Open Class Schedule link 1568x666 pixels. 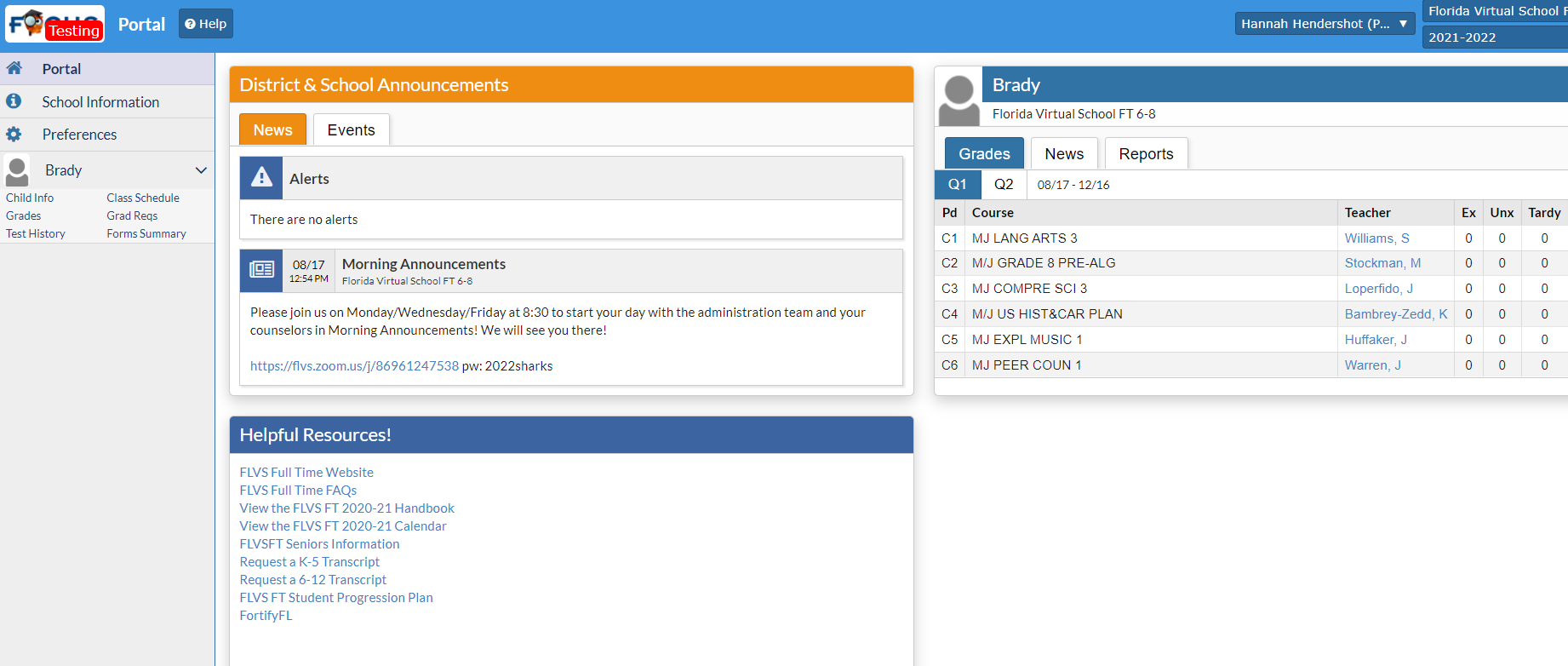(143, 198)
